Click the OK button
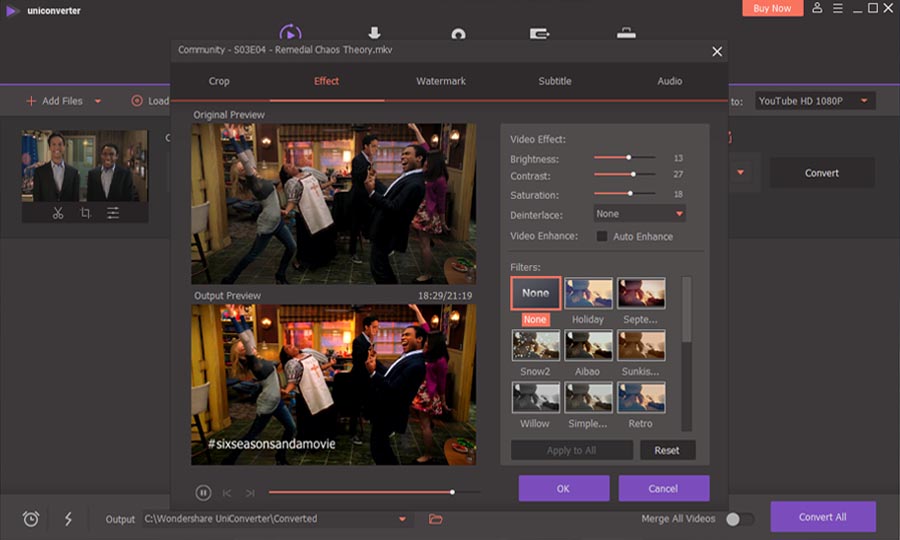Image resolution: width=900 pixels, height=540 pixels. click(x=564, y=488)
